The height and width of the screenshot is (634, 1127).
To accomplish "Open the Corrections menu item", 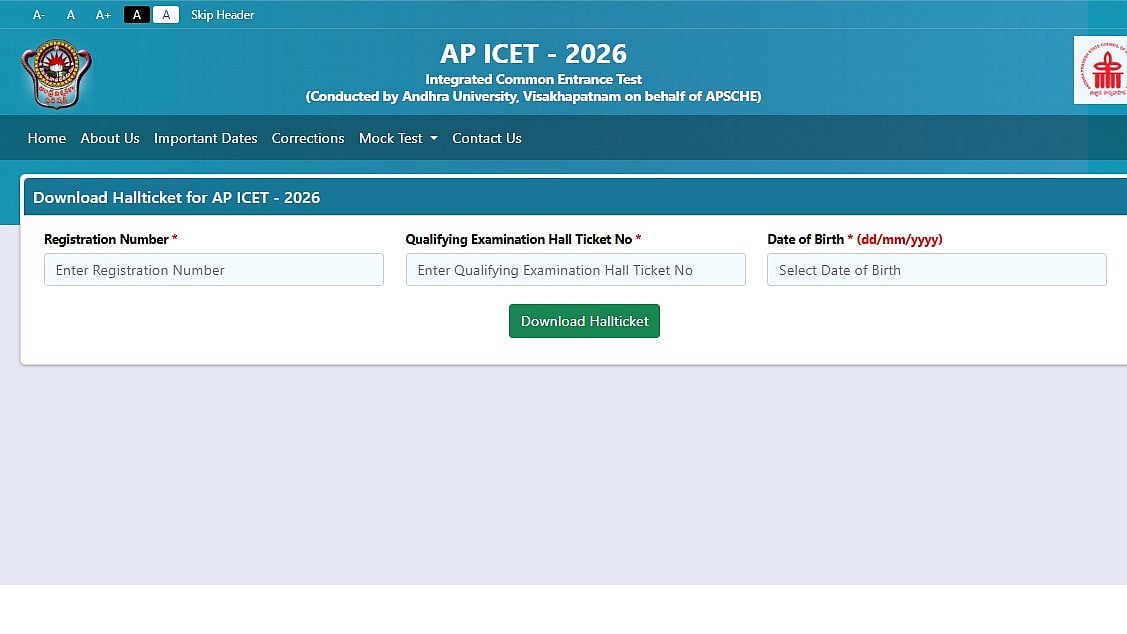I will point(308,138).
